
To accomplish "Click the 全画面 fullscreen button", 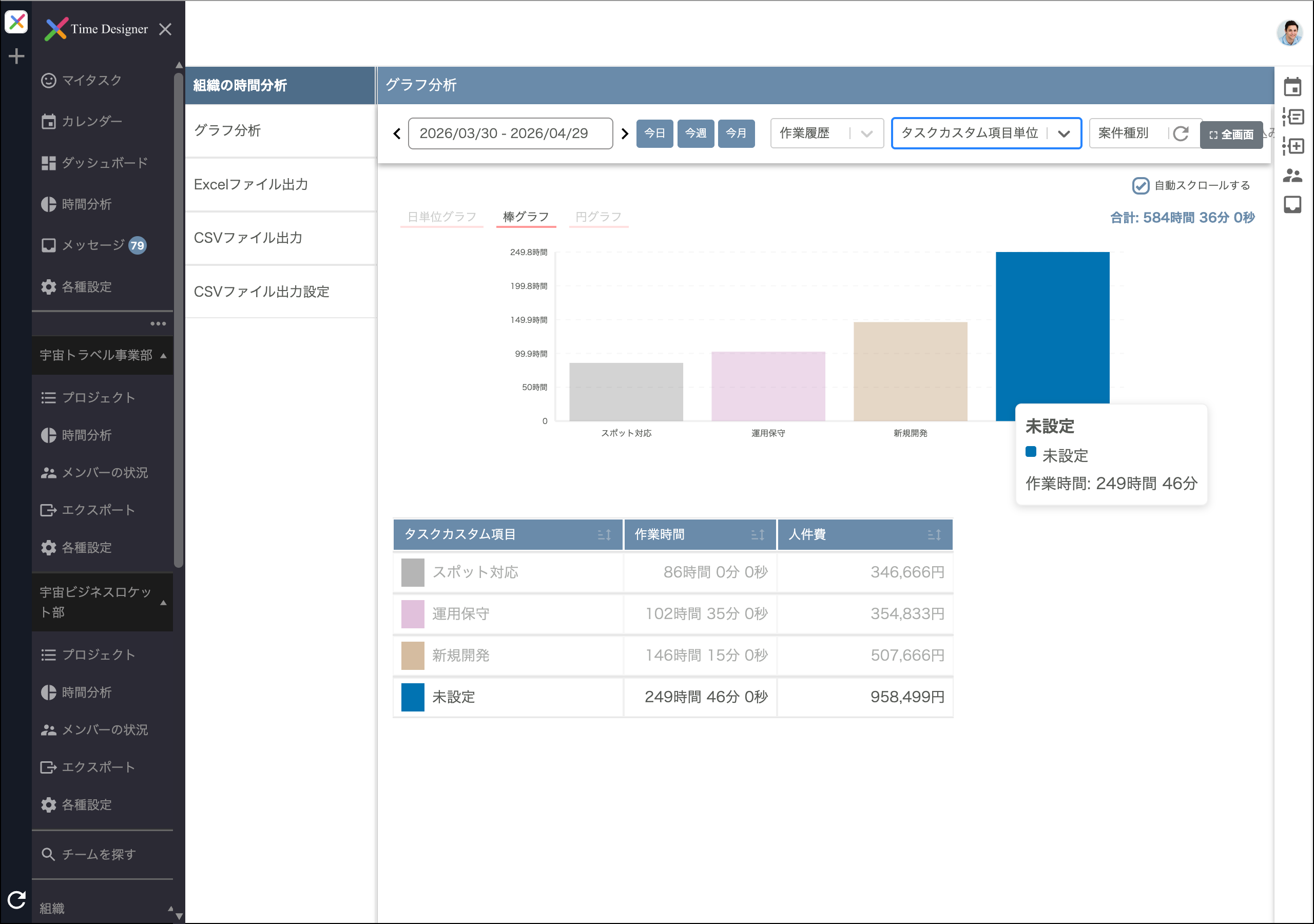I will click(x=1231, y=135).
